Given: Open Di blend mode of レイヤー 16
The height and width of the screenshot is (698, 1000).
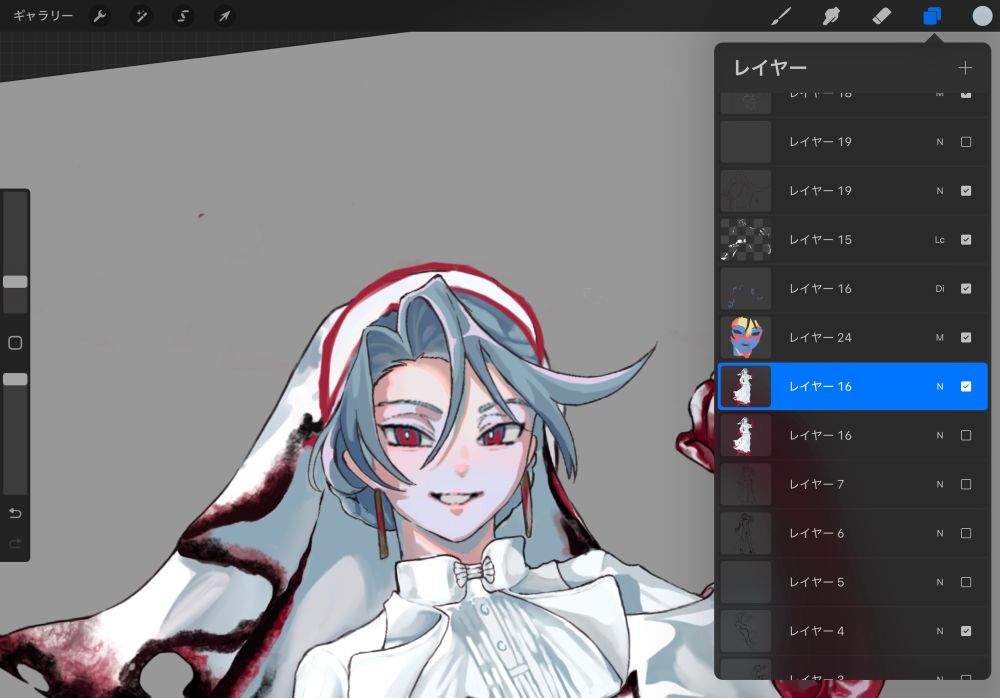Looking at the screenshot, I should click(x=939, y=288).
